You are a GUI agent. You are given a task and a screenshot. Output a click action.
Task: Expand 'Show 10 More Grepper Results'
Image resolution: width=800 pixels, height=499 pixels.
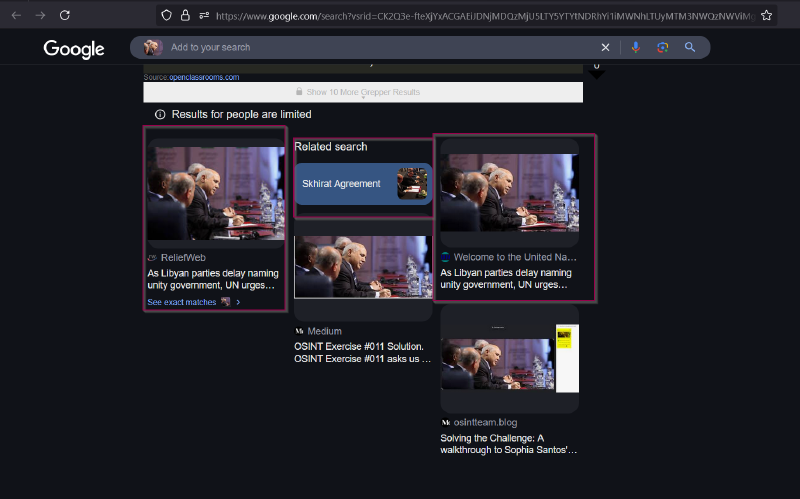tap(363, 92)
